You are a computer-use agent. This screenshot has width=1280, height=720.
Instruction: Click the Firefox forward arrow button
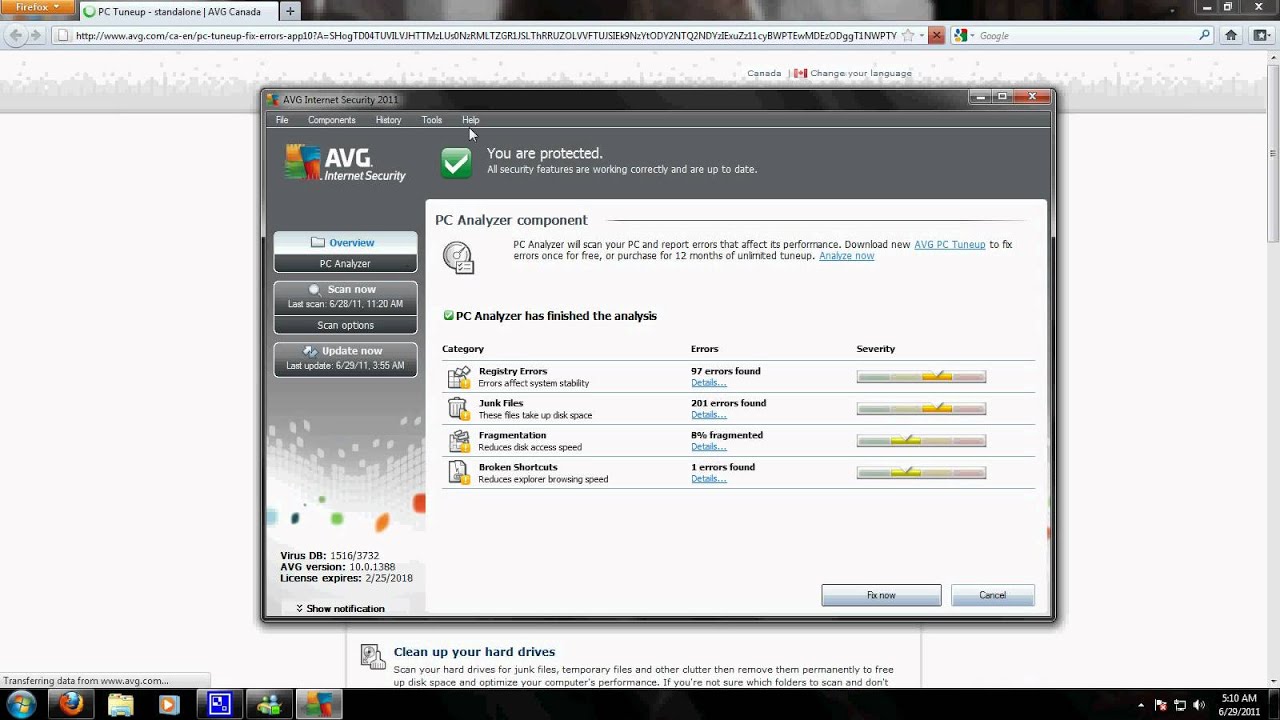(x=35, y=35)
